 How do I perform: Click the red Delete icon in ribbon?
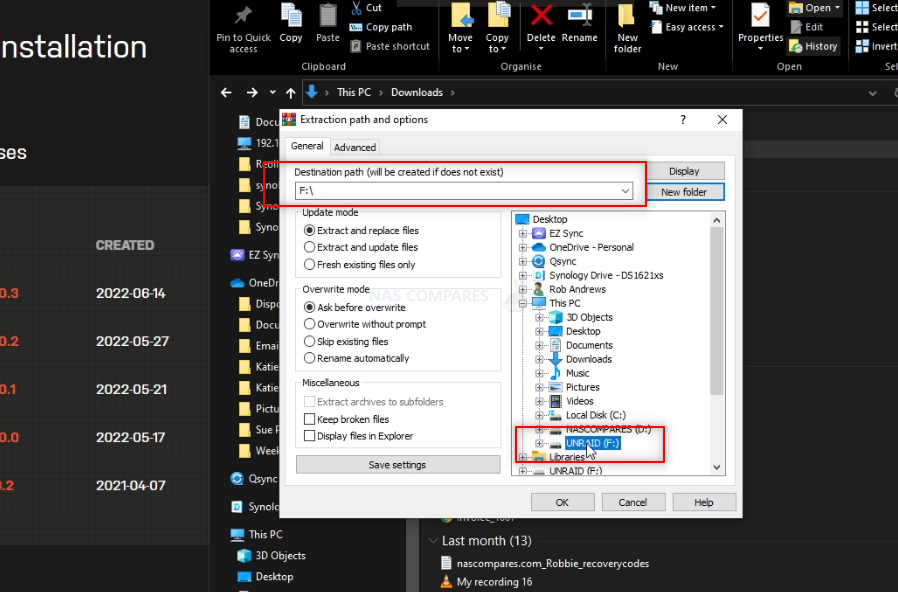pos(541,16)
